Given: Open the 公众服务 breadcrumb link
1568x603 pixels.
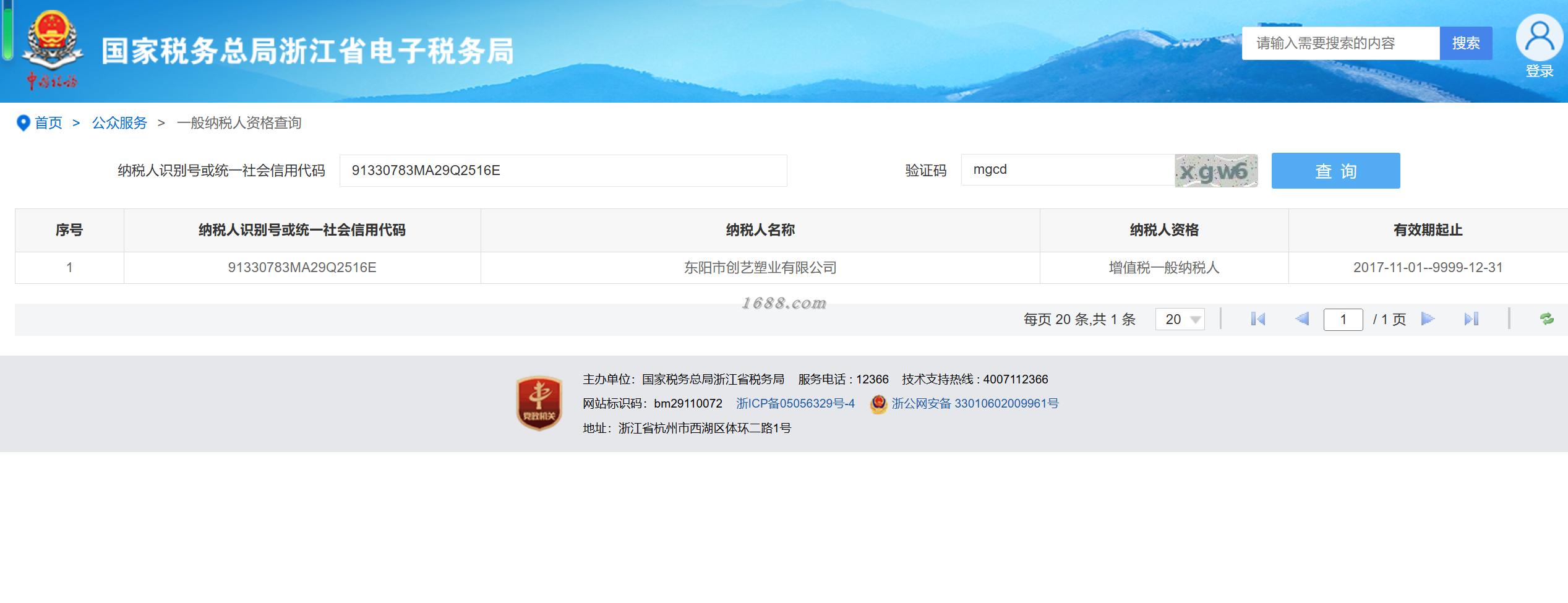Looking at the screenshot, I should pyautogui.click(x=119, y=123).
